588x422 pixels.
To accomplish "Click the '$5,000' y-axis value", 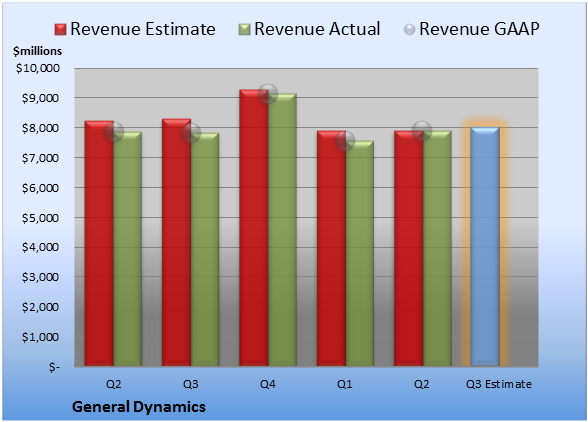I will (x=40, y=218).
